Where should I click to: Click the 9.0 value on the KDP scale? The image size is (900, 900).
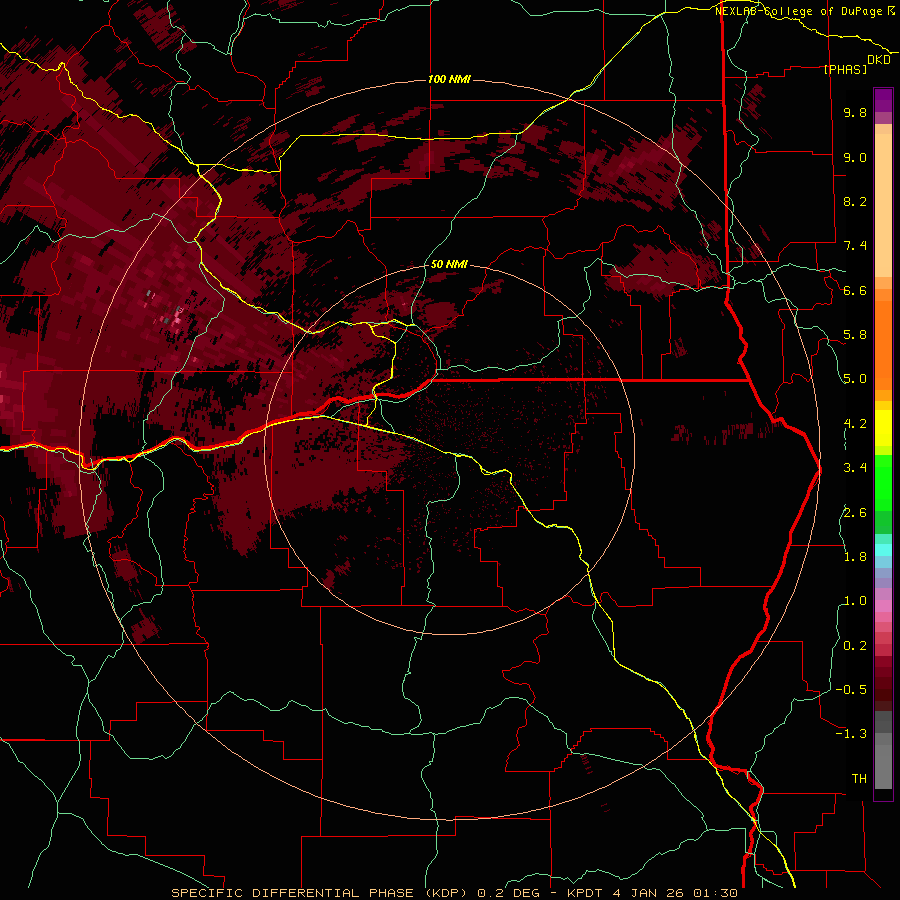pyautogui.click(x=855, y=157)
